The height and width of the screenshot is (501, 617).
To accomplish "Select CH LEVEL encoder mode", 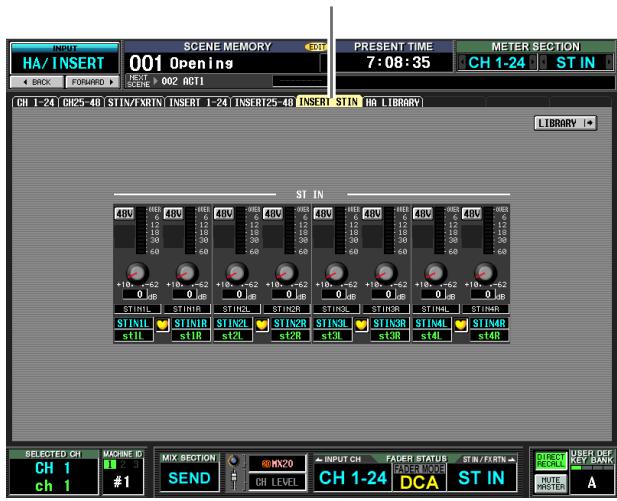I will coord(277,482).
